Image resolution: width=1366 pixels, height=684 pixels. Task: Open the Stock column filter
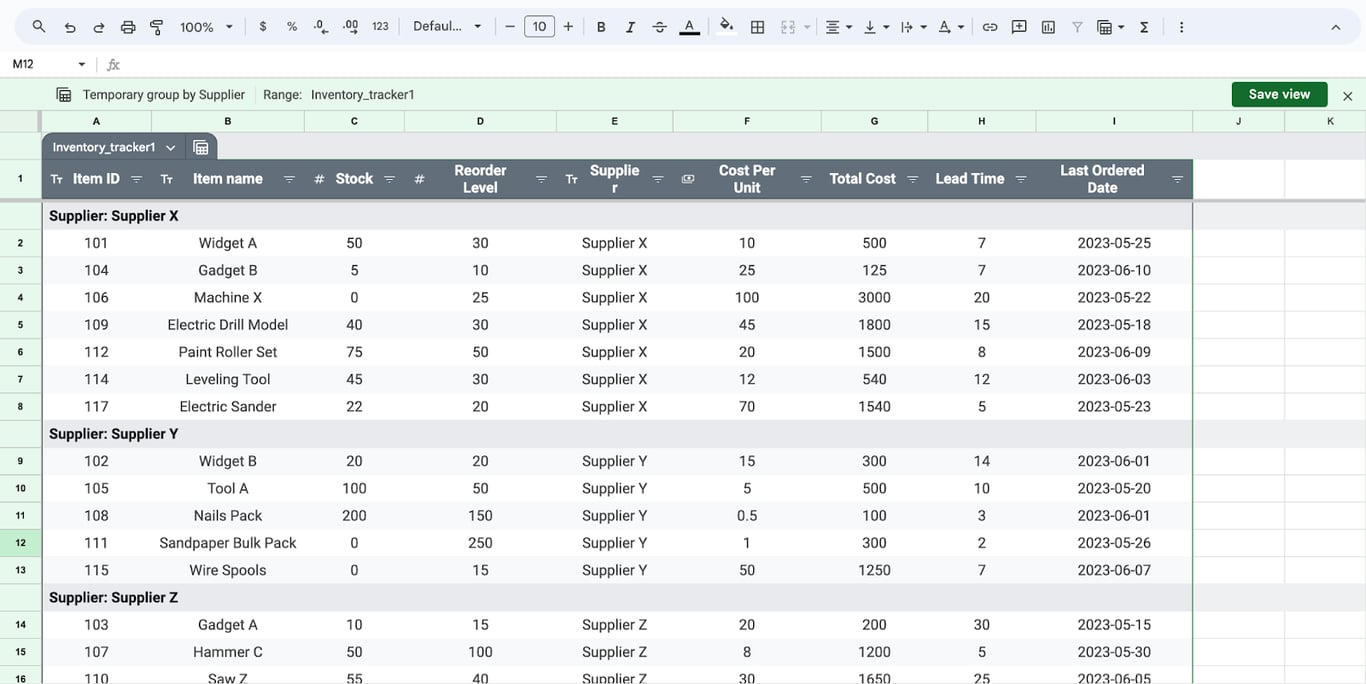click(x=390, y=179)
